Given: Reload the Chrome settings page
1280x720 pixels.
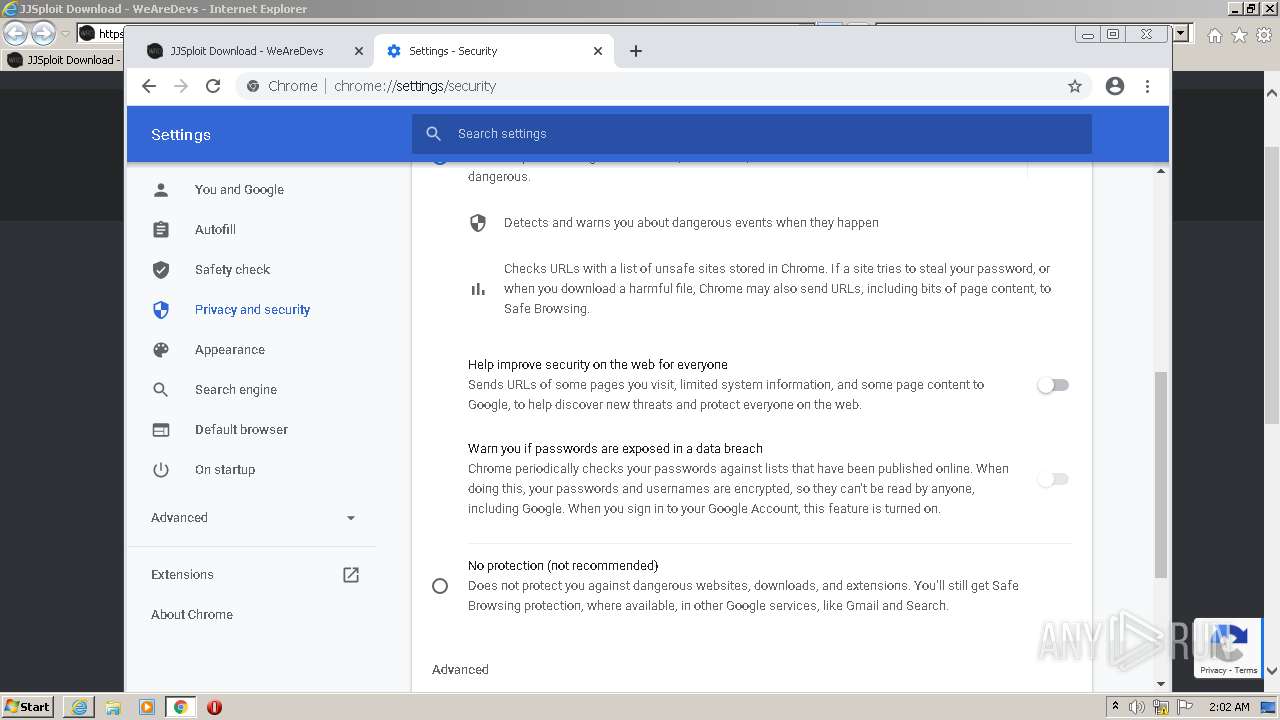Looking at the screenshot, I should click(213, 86).
